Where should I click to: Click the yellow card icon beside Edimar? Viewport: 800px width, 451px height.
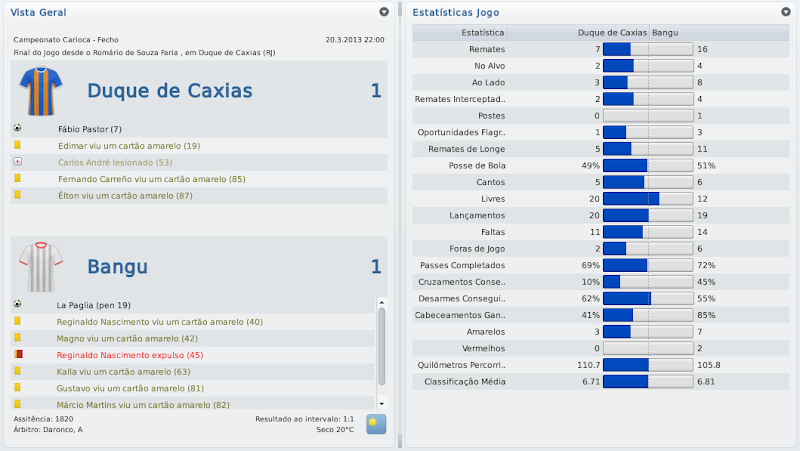tap(17, 145)
